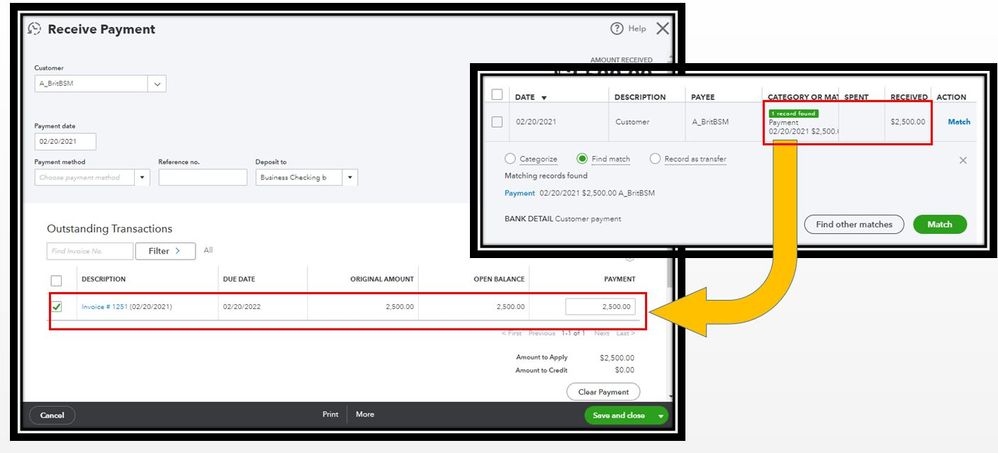This screenshot has height=453, width=998.
Task: Click the ORIGINAL AMOUNT column header
Action: pyautogui.click(x=382, y=279)
